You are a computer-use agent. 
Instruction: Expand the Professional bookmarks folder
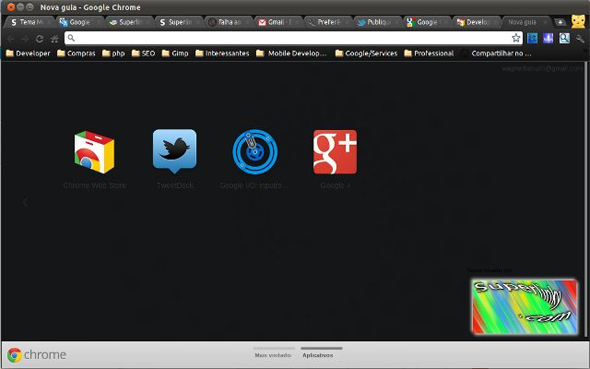(x=429, y=53)
